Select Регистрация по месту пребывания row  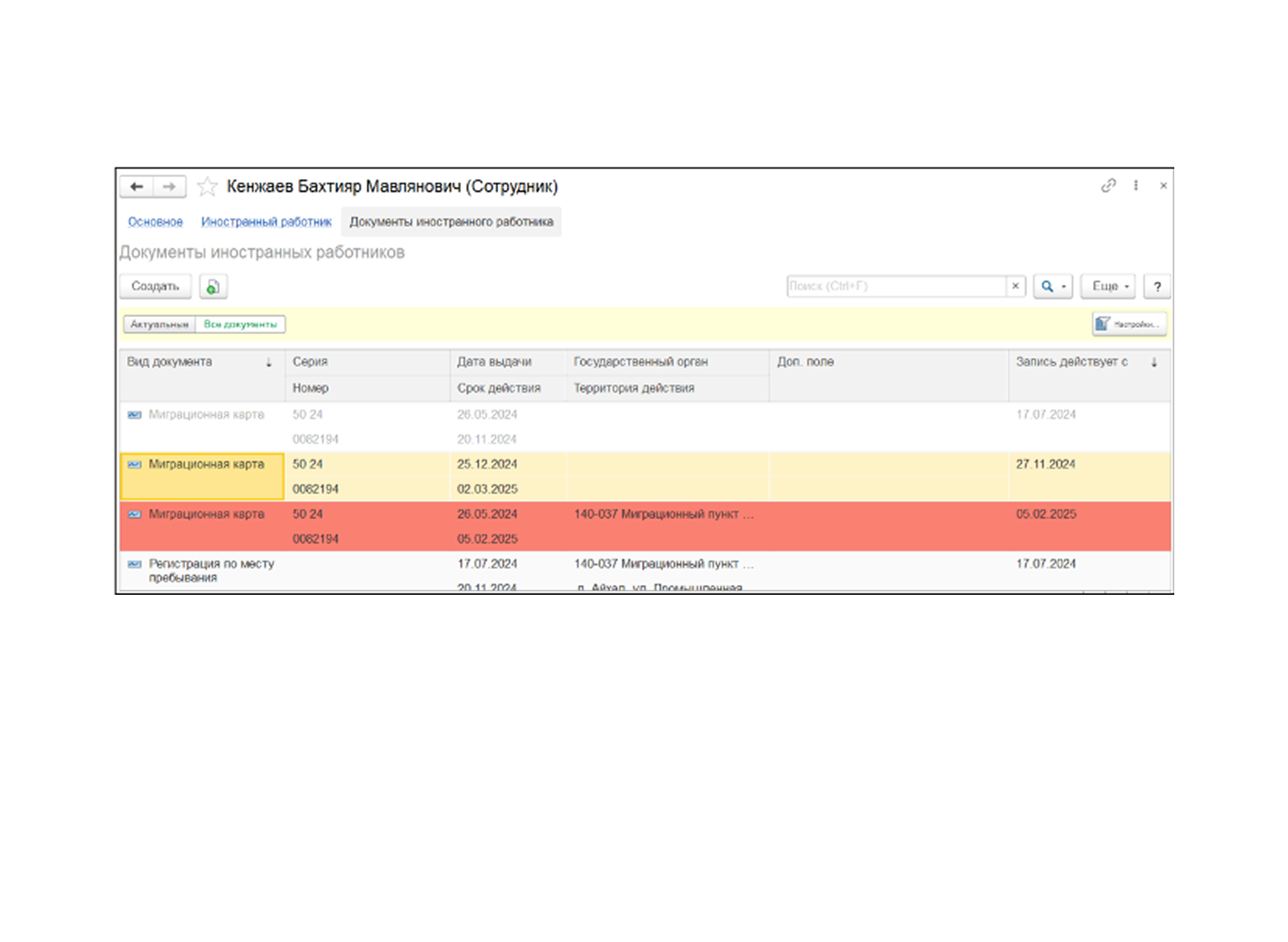tap(645, 572)
